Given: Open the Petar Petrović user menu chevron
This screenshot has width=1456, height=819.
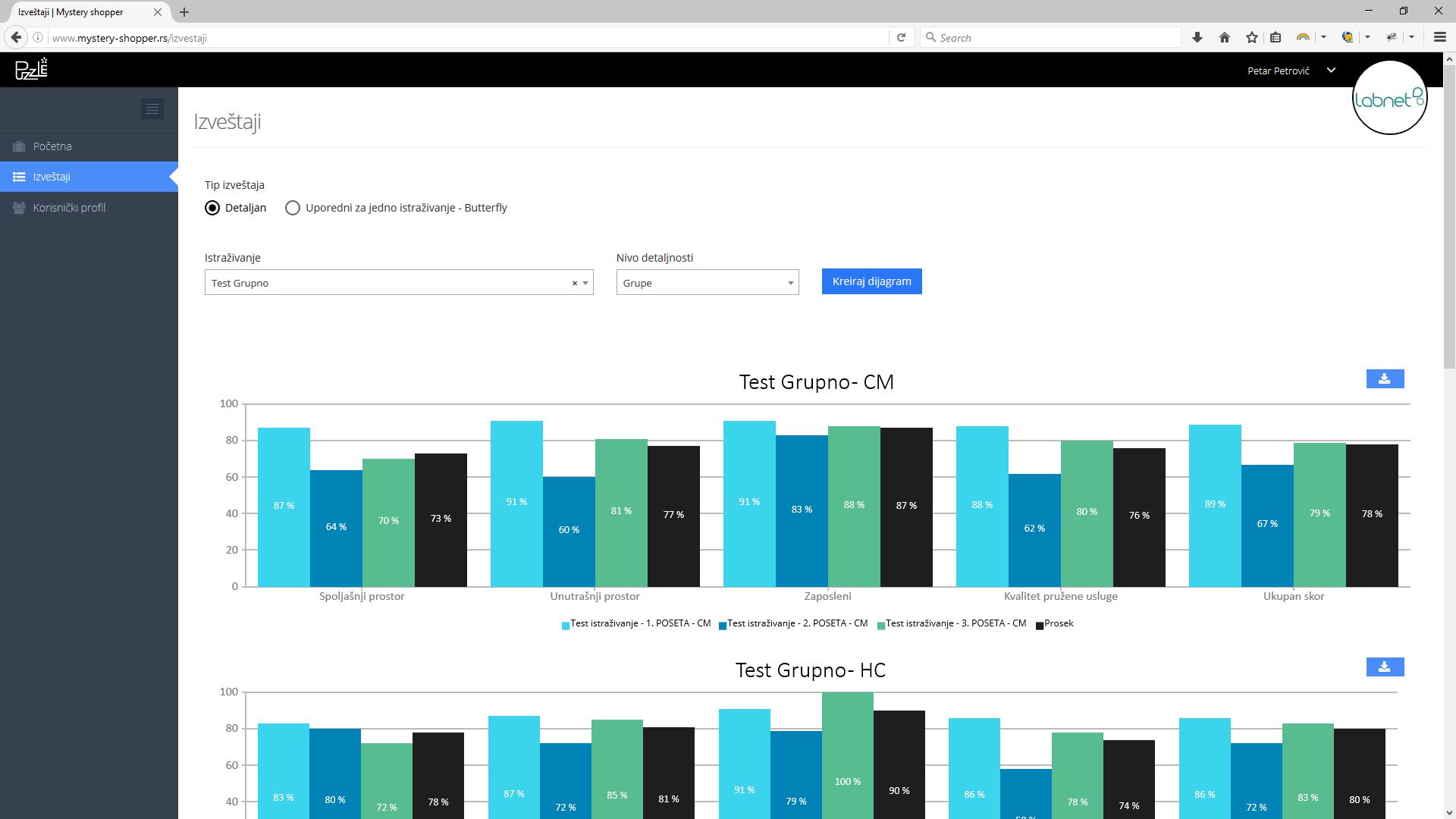Looking at the screenshot, I should pos(1331,71).
